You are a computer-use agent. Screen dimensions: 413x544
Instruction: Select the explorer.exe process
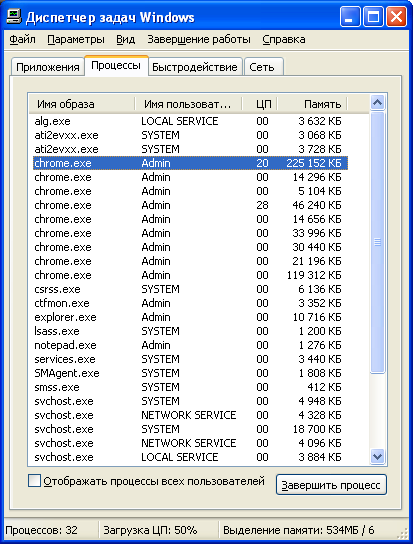click(x=190, y=317)
